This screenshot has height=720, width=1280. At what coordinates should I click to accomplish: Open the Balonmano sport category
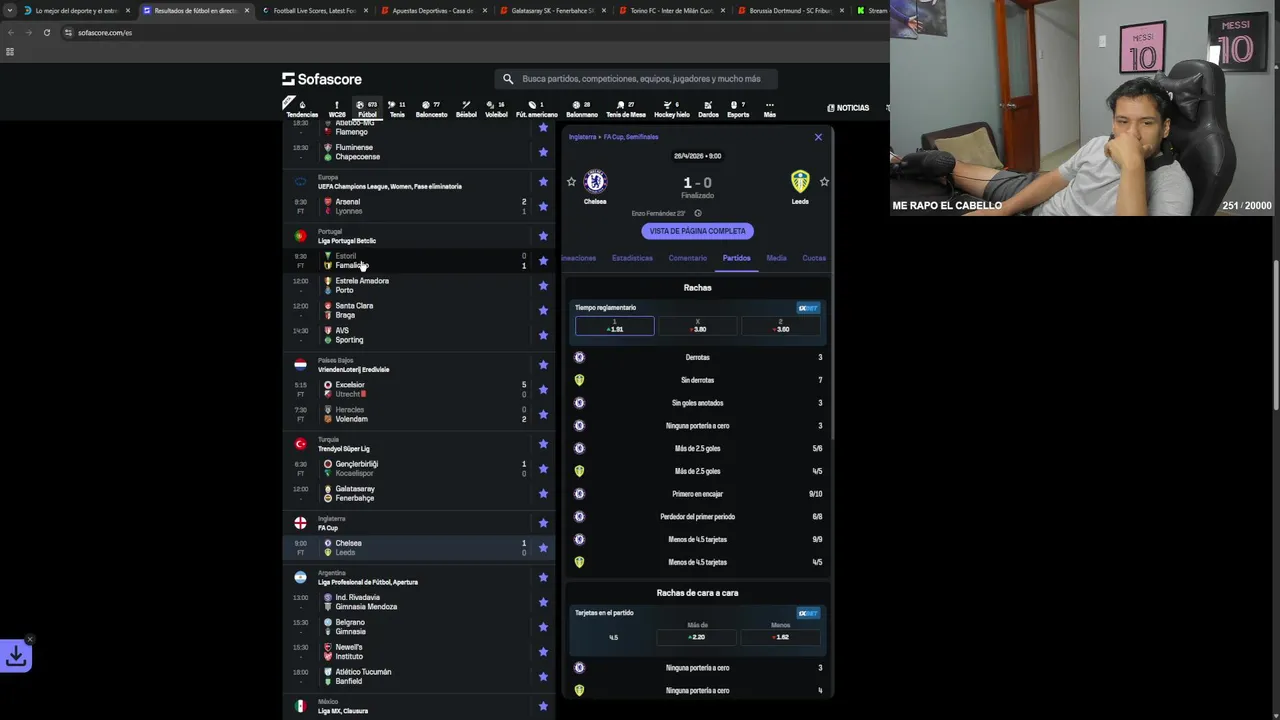coord(582,108)
